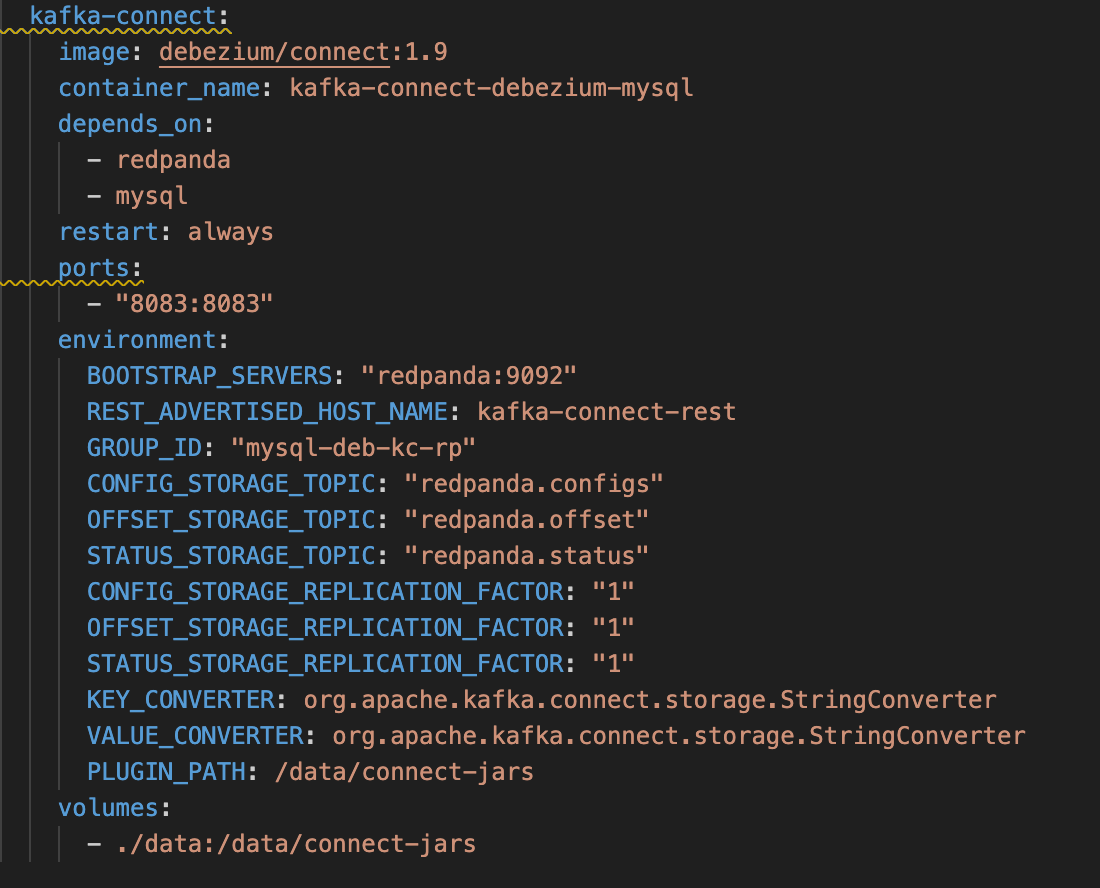Select the KEY_CONVERTER StringConverter class value
This screenshot has width=1100, height=888.
pyautogui.click(x=650, y=700)
